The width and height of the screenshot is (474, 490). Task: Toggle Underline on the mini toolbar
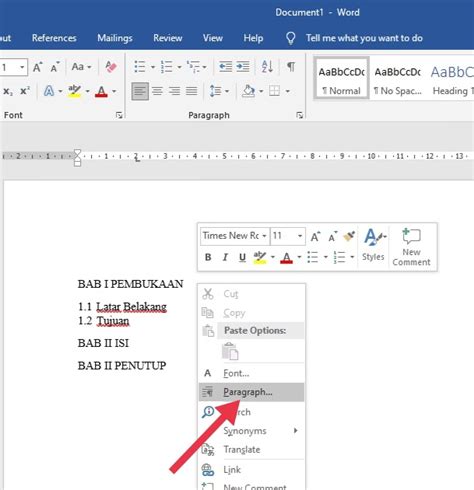pos(242,257)
